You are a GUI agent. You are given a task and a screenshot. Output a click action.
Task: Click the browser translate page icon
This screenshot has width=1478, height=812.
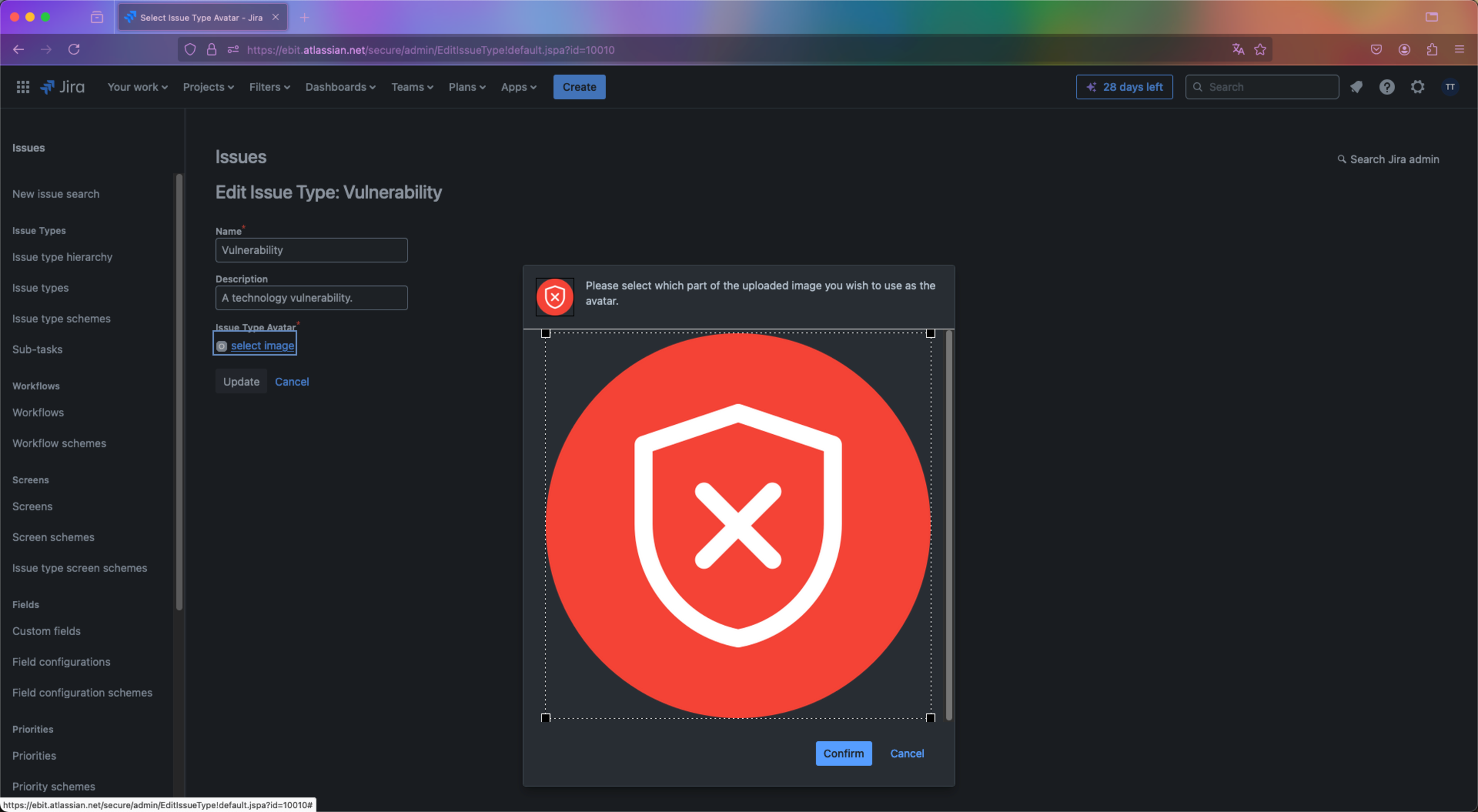(1238, 49)
